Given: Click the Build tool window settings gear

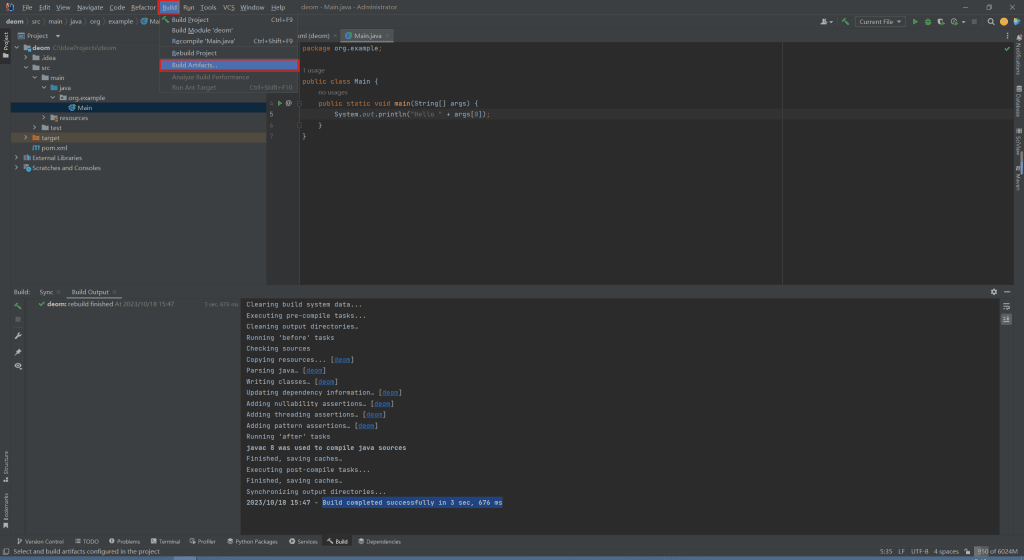Looking at the screenshot, I should [x=994, y=292].
